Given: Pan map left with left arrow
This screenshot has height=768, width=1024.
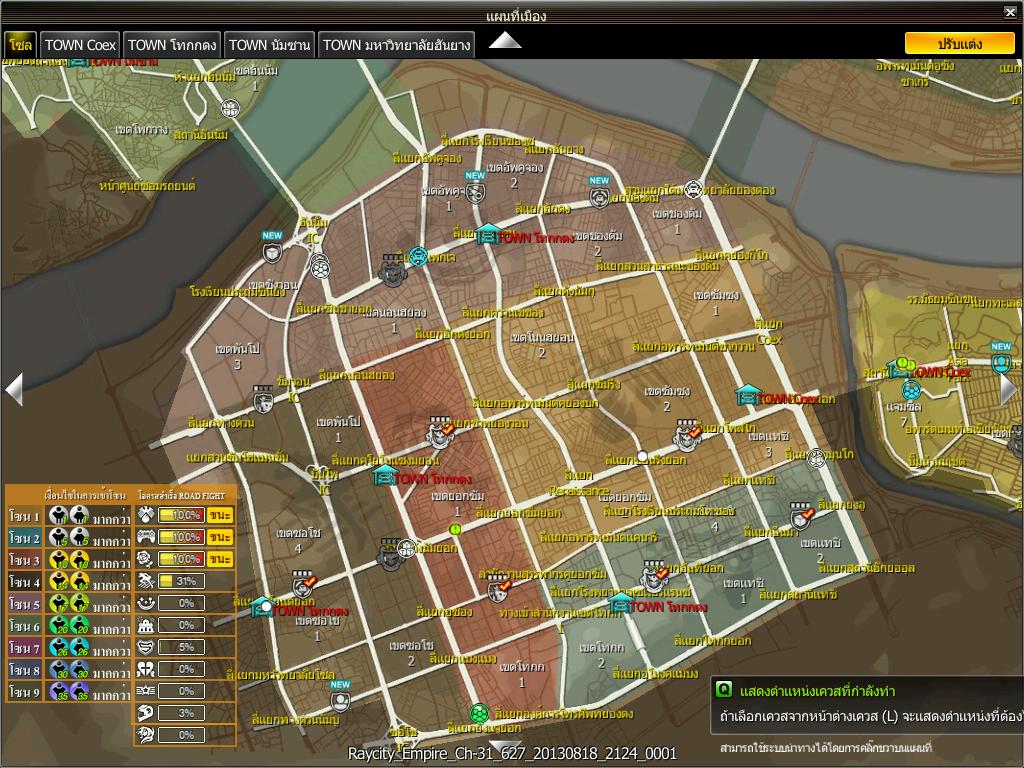Looking at the screenshot, I should [x=14, y=389].
